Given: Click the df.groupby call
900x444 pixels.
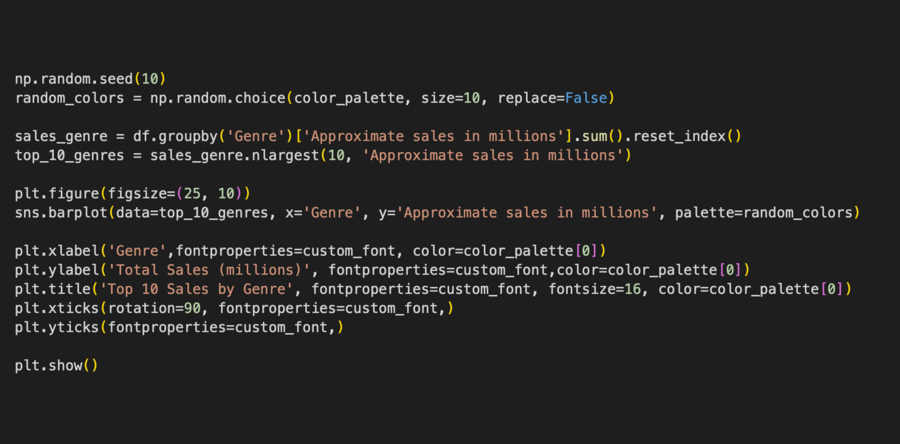Looking at the screenshot, I should (x=176, y=136).
